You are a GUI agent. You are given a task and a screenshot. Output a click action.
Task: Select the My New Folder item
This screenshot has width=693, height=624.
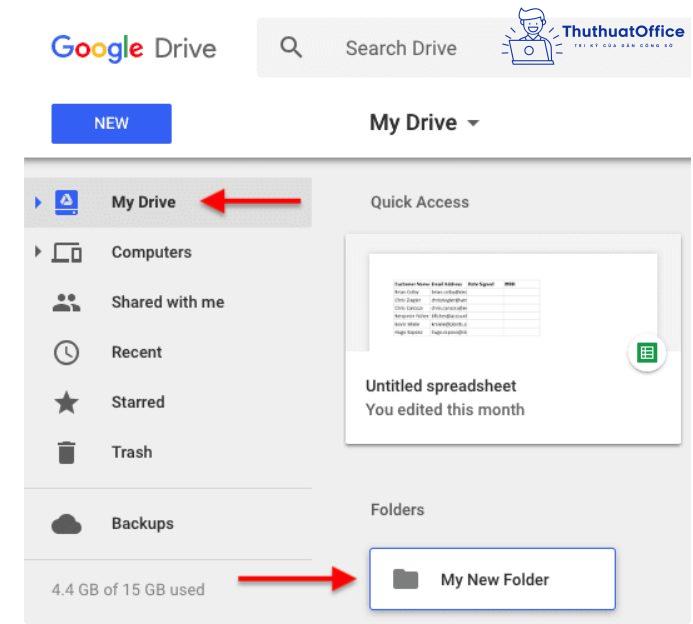(492, 579)
